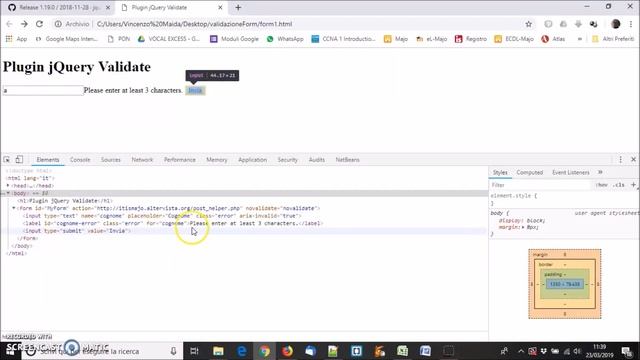Switch to the Security tab
This screenshot has width=640, height=360.
tap(287, 160)
